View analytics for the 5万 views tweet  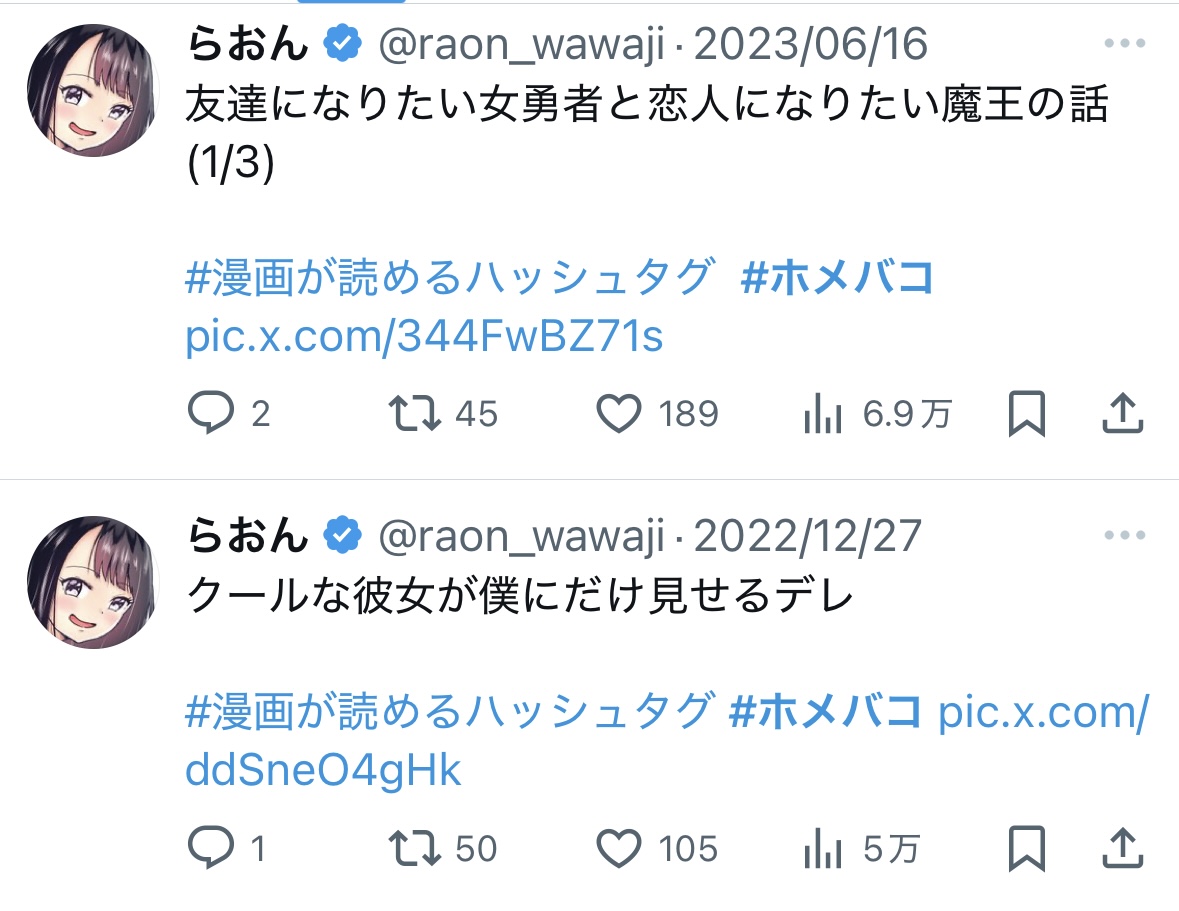(x=823, y=849)
